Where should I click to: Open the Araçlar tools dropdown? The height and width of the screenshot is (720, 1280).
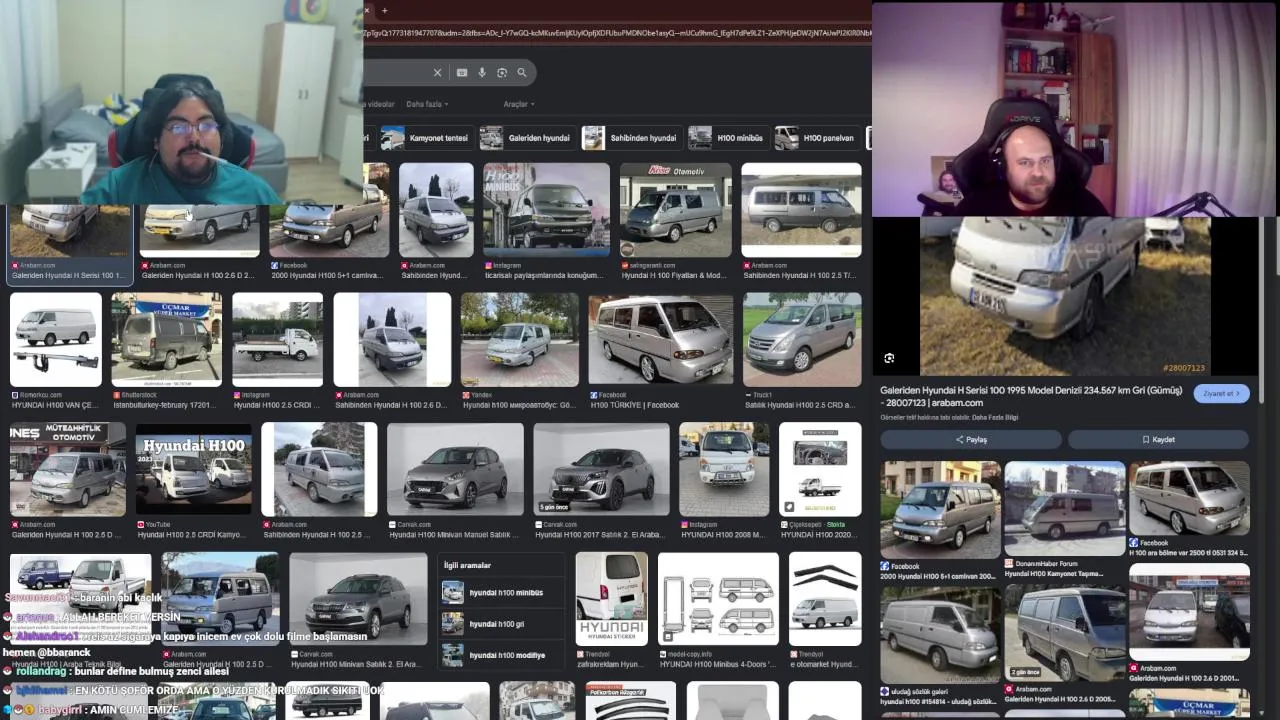(x=519, y=104)
